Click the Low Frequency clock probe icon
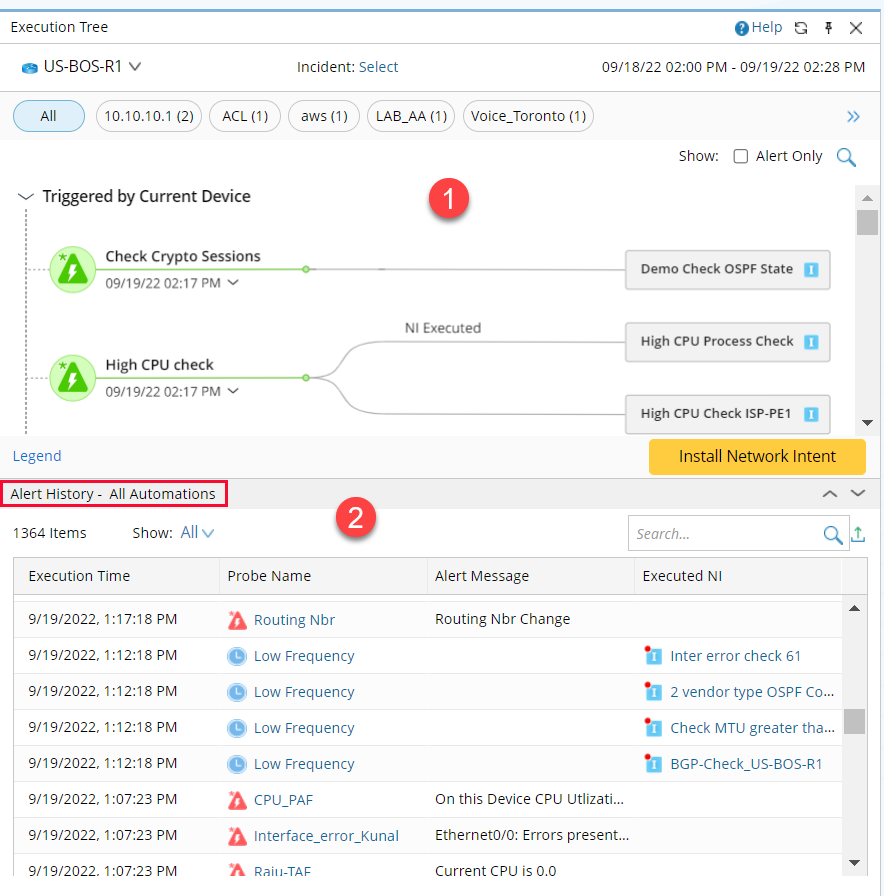884x896 pixels. pos(236,655)
